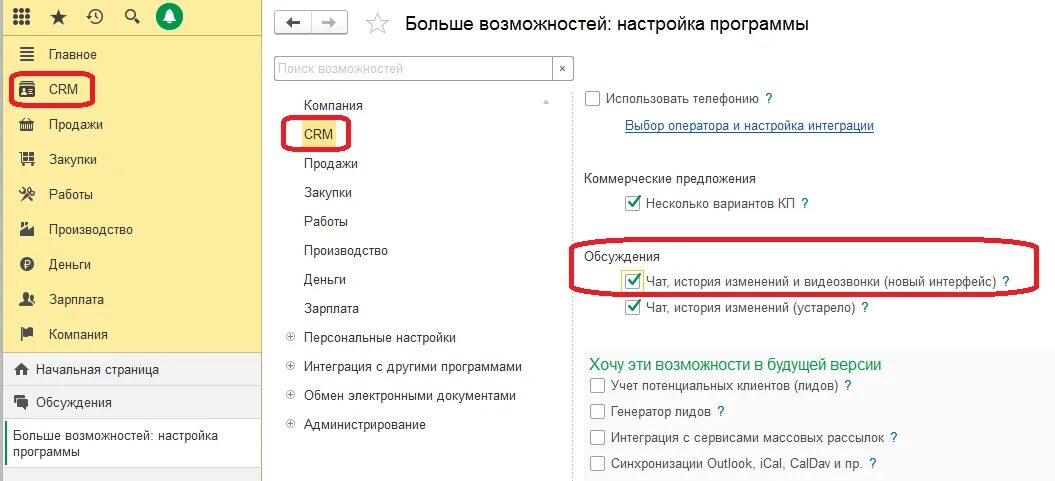Select CRM in settings list
1055x481 pixels.
point(318,134)
